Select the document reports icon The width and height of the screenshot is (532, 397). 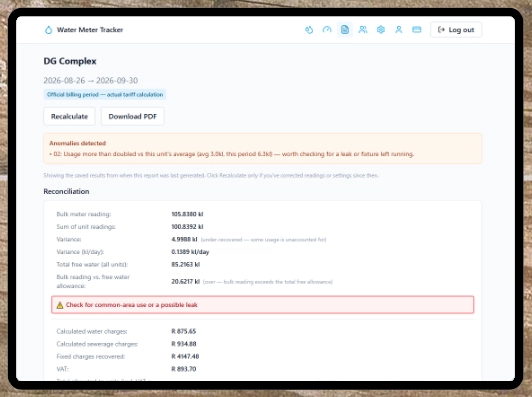pos(345,30)
